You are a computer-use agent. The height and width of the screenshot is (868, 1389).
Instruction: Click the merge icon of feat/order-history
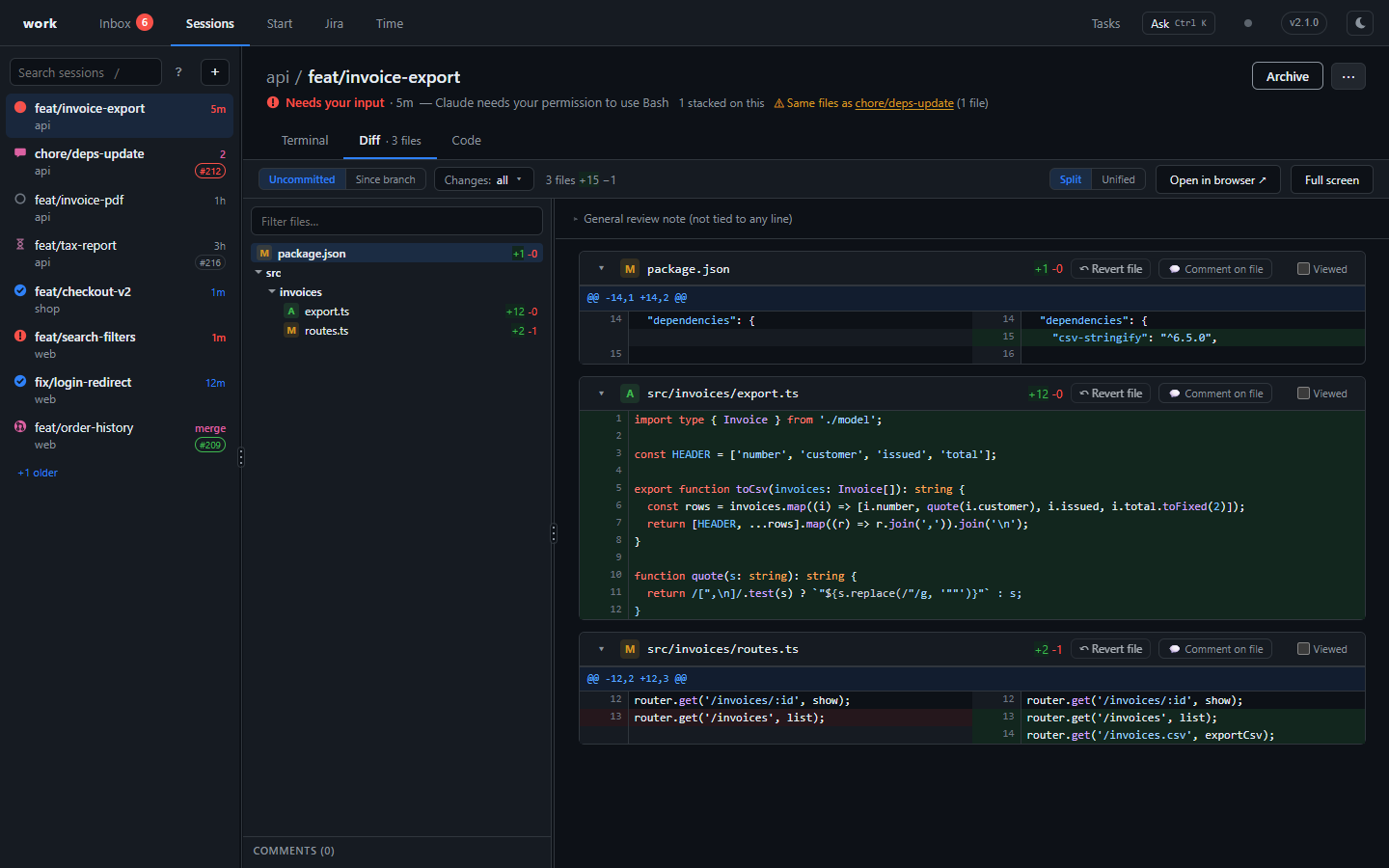[x=20, y=427]
